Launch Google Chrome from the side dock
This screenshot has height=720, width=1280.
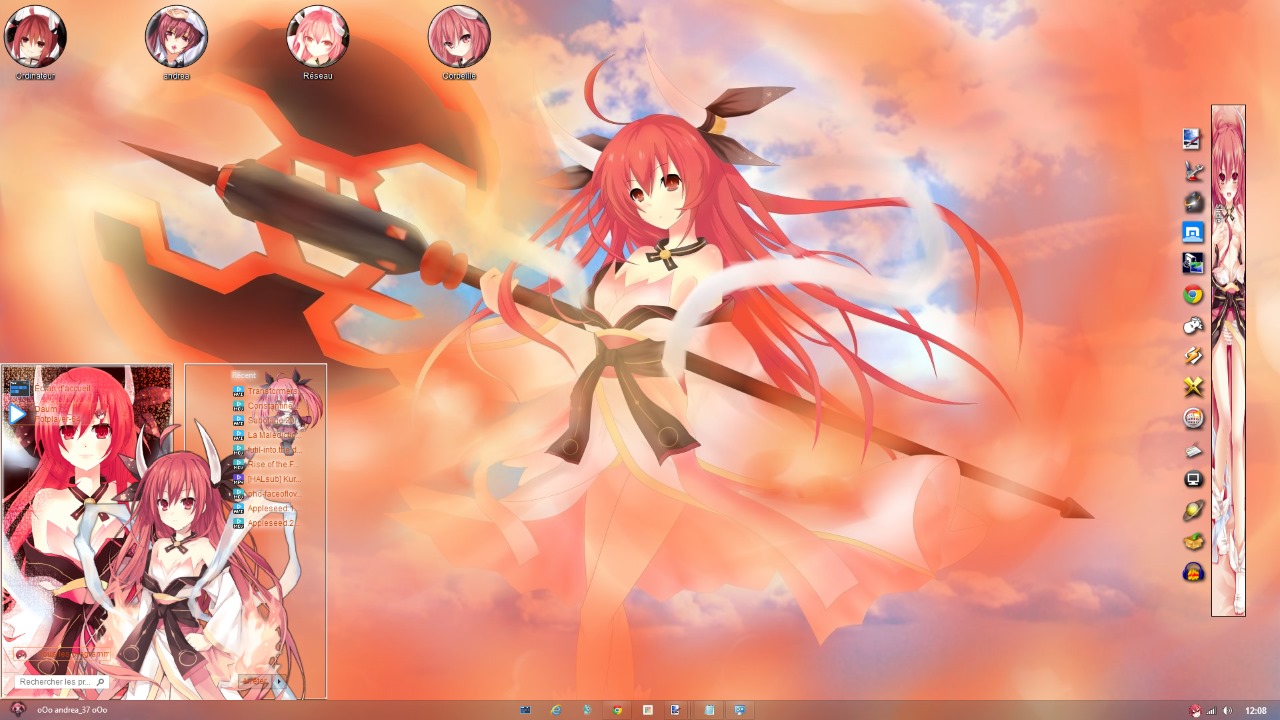[x=1193, y=294]
